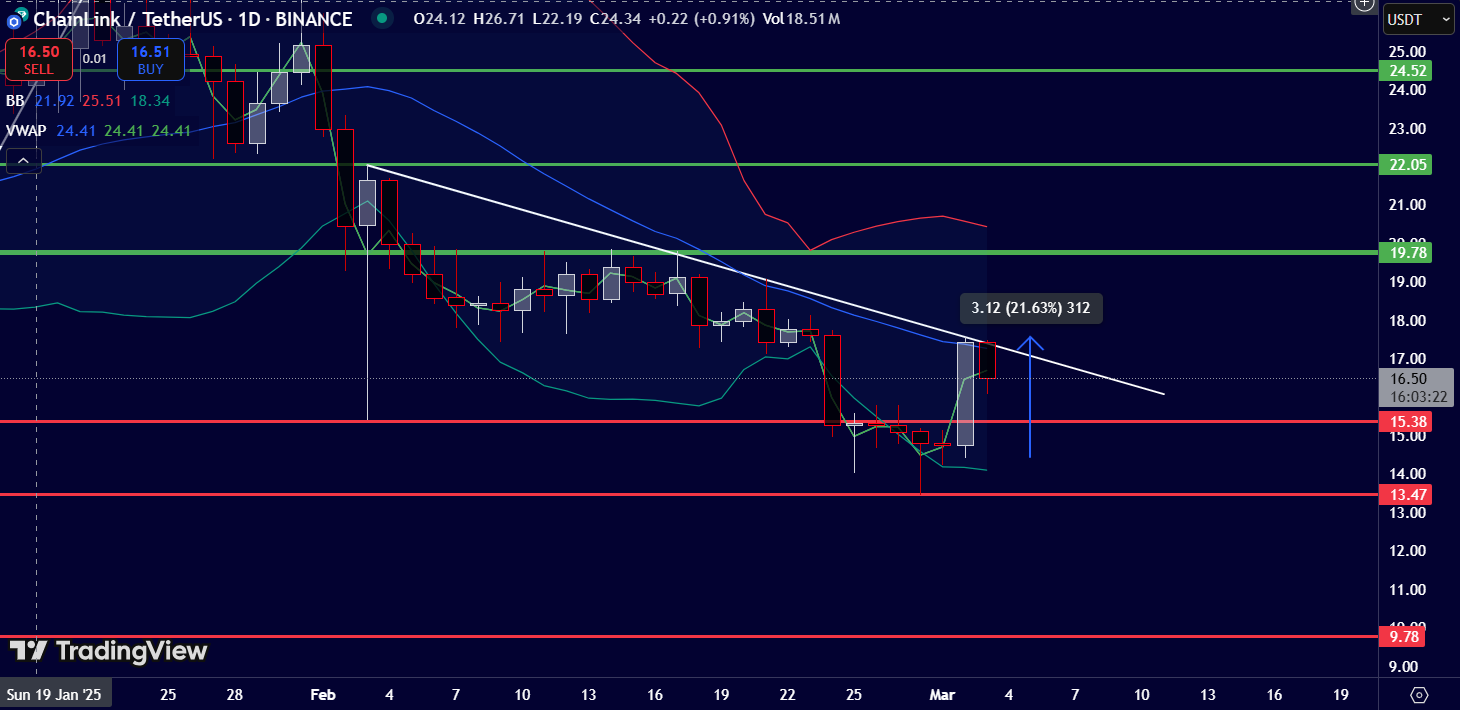This screenshot has height=710, width=1460.
Task: Click the BB value 25.51
Action: (x=101, y=101)
